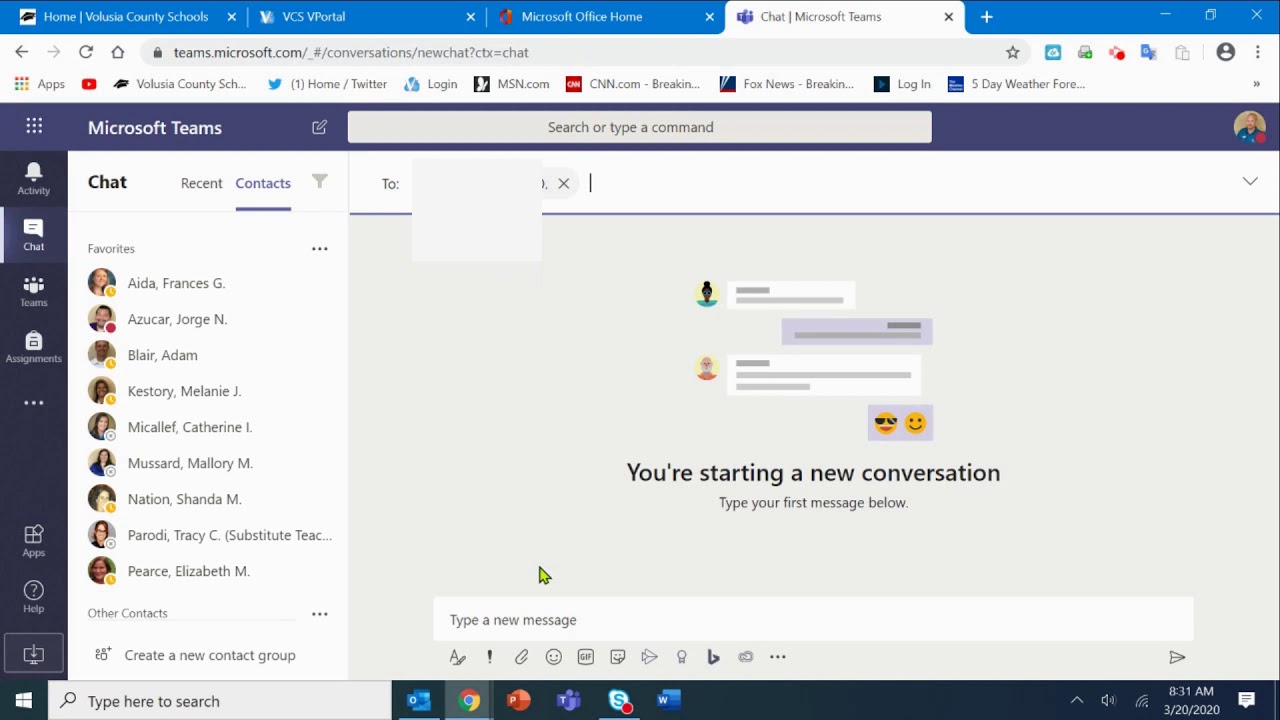Open 5 Day Weather Forecast bookmark
The image size is (1280, 720).
tap(1016, 84)
